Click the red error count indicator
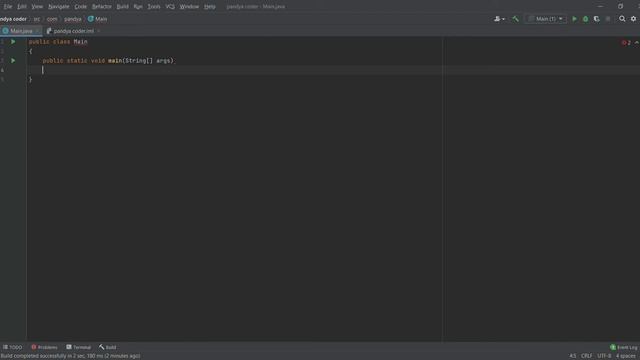 [626, 42]
